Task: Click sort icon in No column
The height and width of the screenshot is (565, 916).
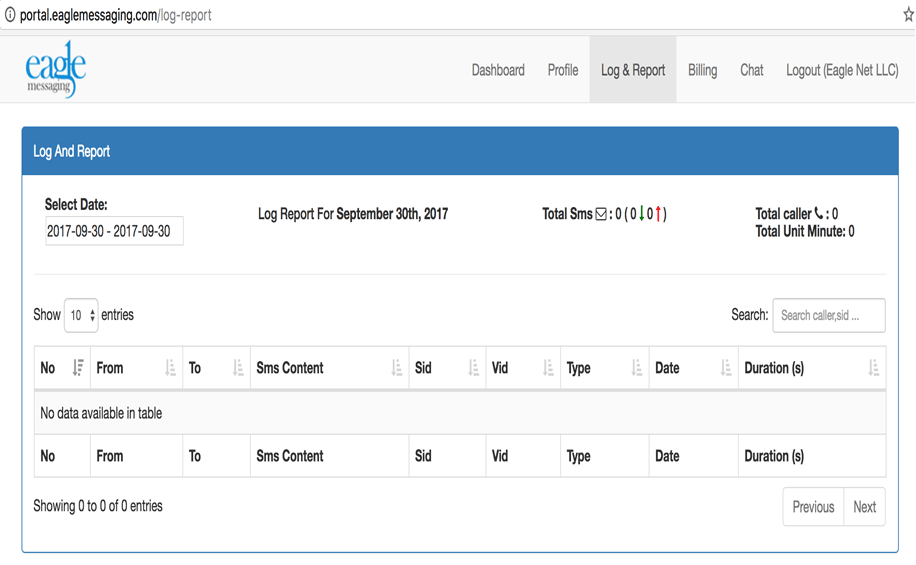Action: (x=78, y=368)
